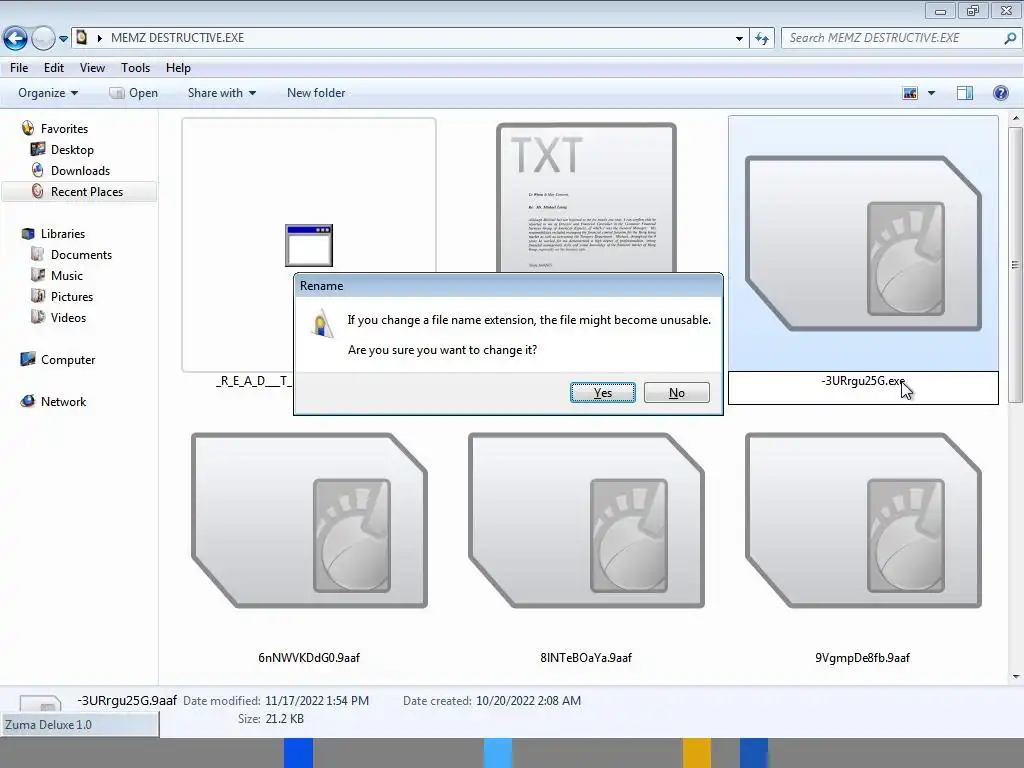Click the search magnifier icon
This screenshot has width=1024, height=768.
pyautogui.click(x=1010, y=38)
